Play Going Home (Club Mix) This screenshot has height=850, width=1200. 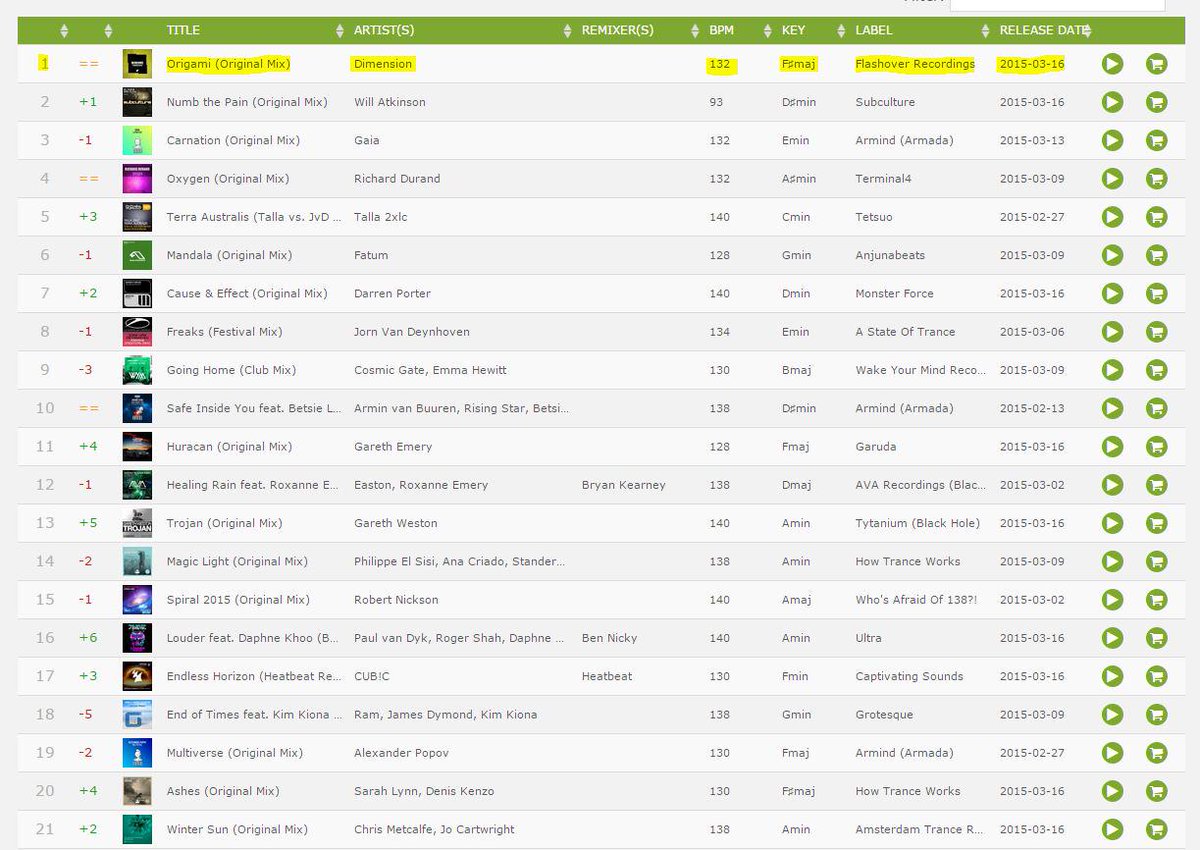tap(1112, 370)
